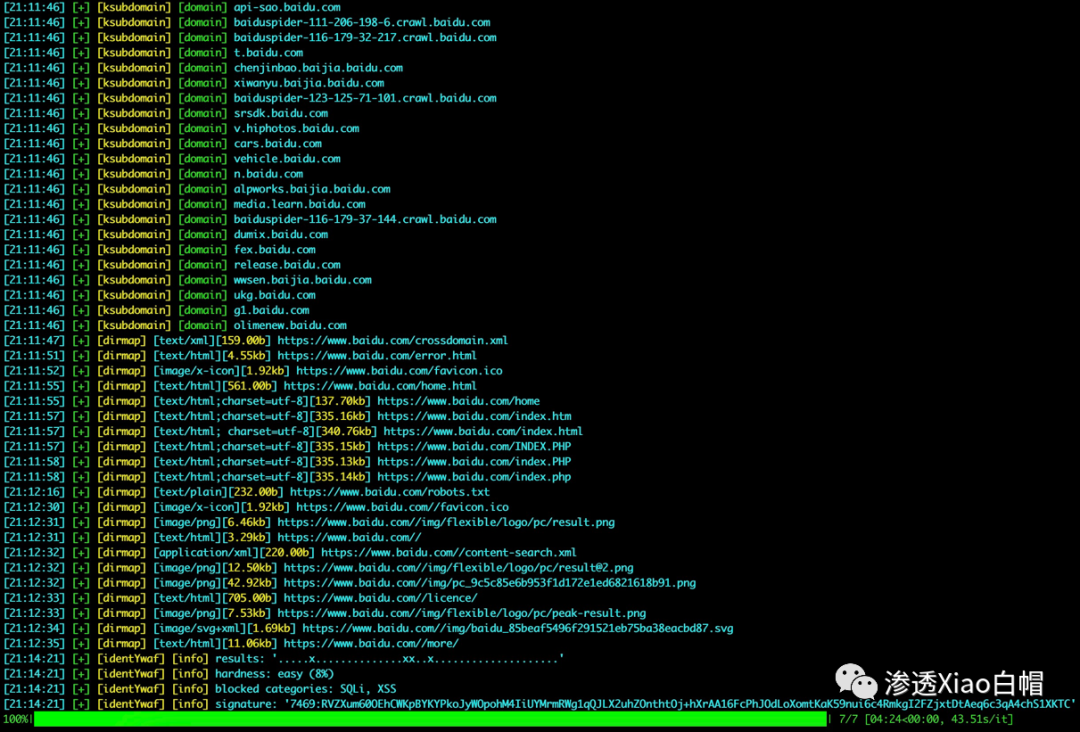Open the www.baidu.com/index.htm URL
Image resolution: width=1080 pixels, height=732 pixels.
coord(474,416)
